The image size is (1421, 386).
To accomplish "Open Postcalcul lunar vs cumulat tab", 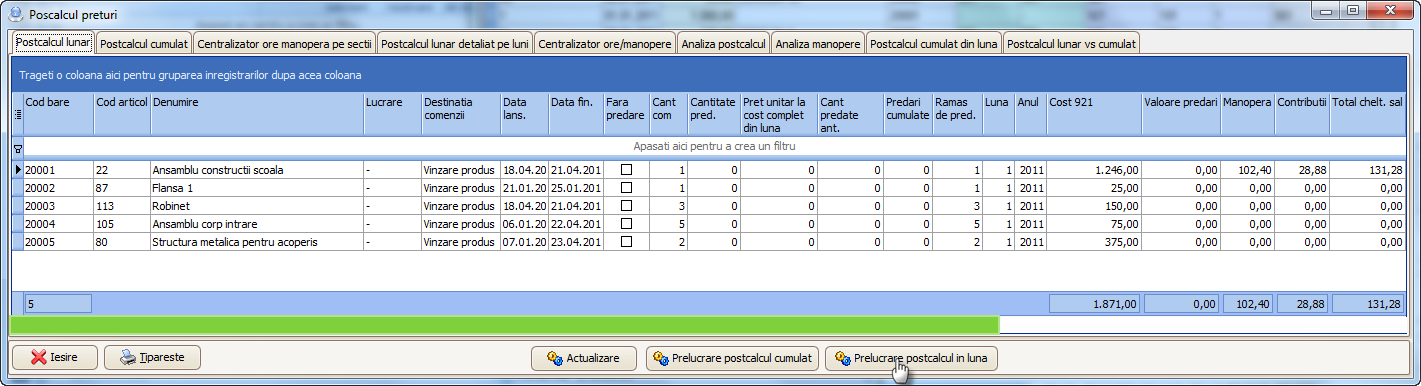I will (1071, 44).
